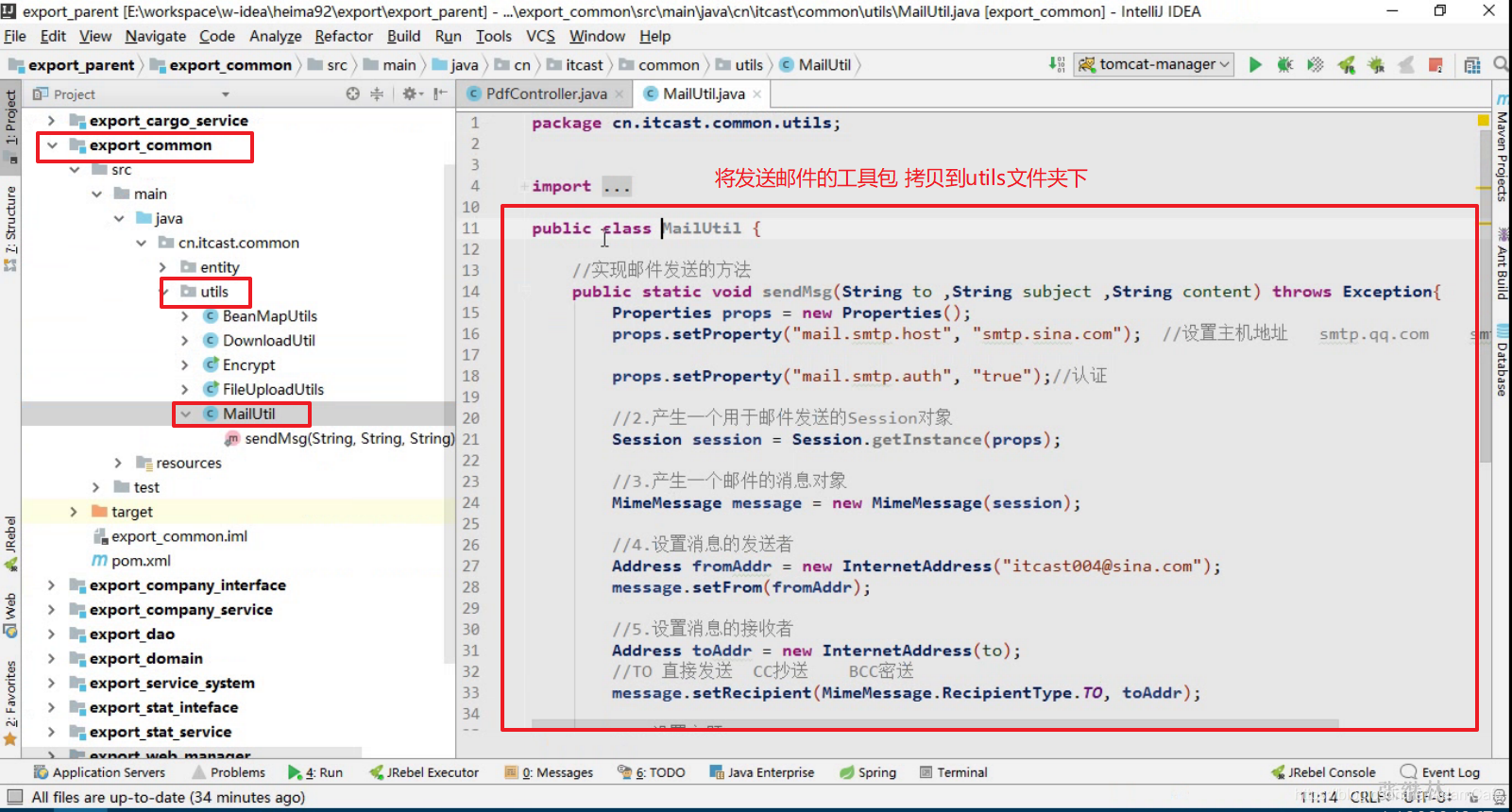Expand the import fold in editor
Screen dimensions: 1512x812
[x=524, y=186]
